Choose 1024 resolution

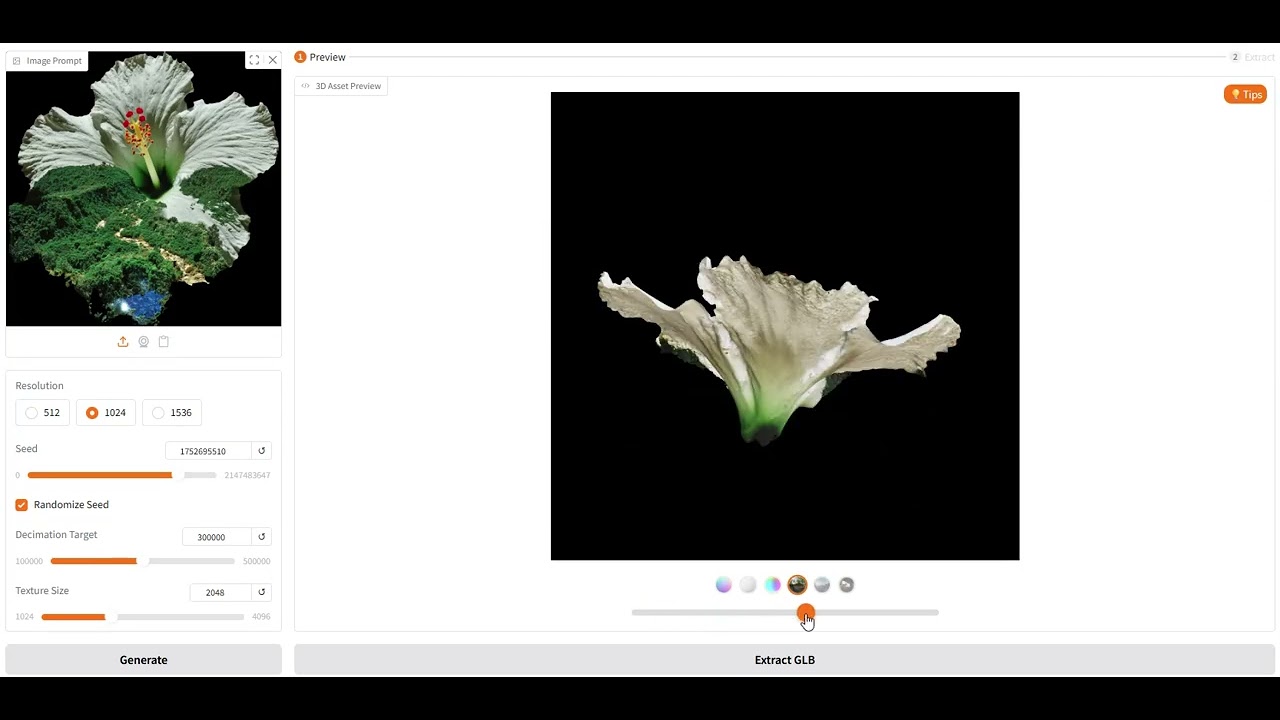[106, 412]
